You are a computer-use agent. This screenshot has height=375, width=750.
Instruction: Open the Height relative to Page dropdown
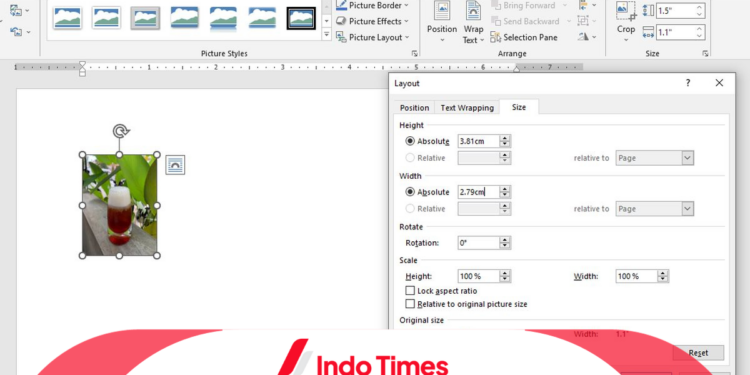click(688, 158)
